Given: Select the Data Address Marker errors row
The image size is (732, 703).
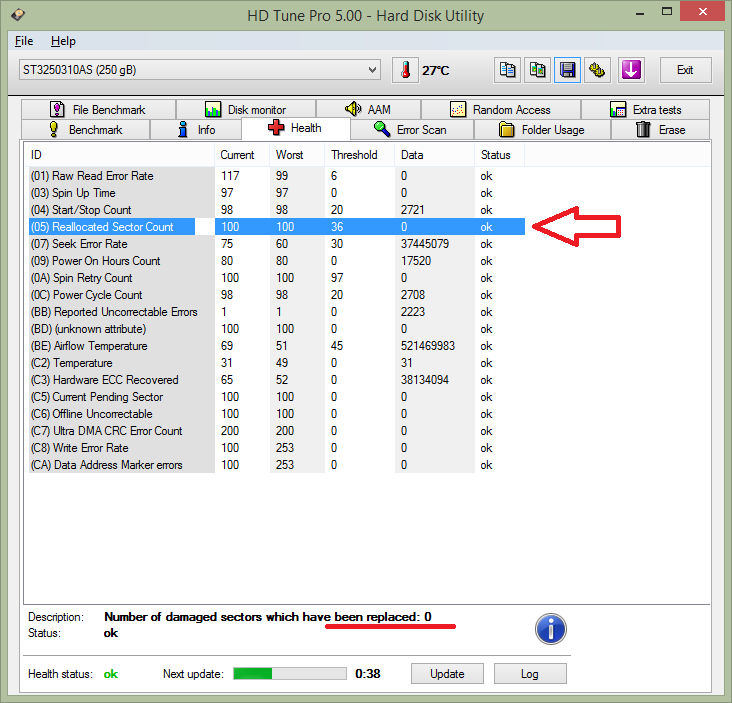Looking at the screenshot, I should coord(276,465).
